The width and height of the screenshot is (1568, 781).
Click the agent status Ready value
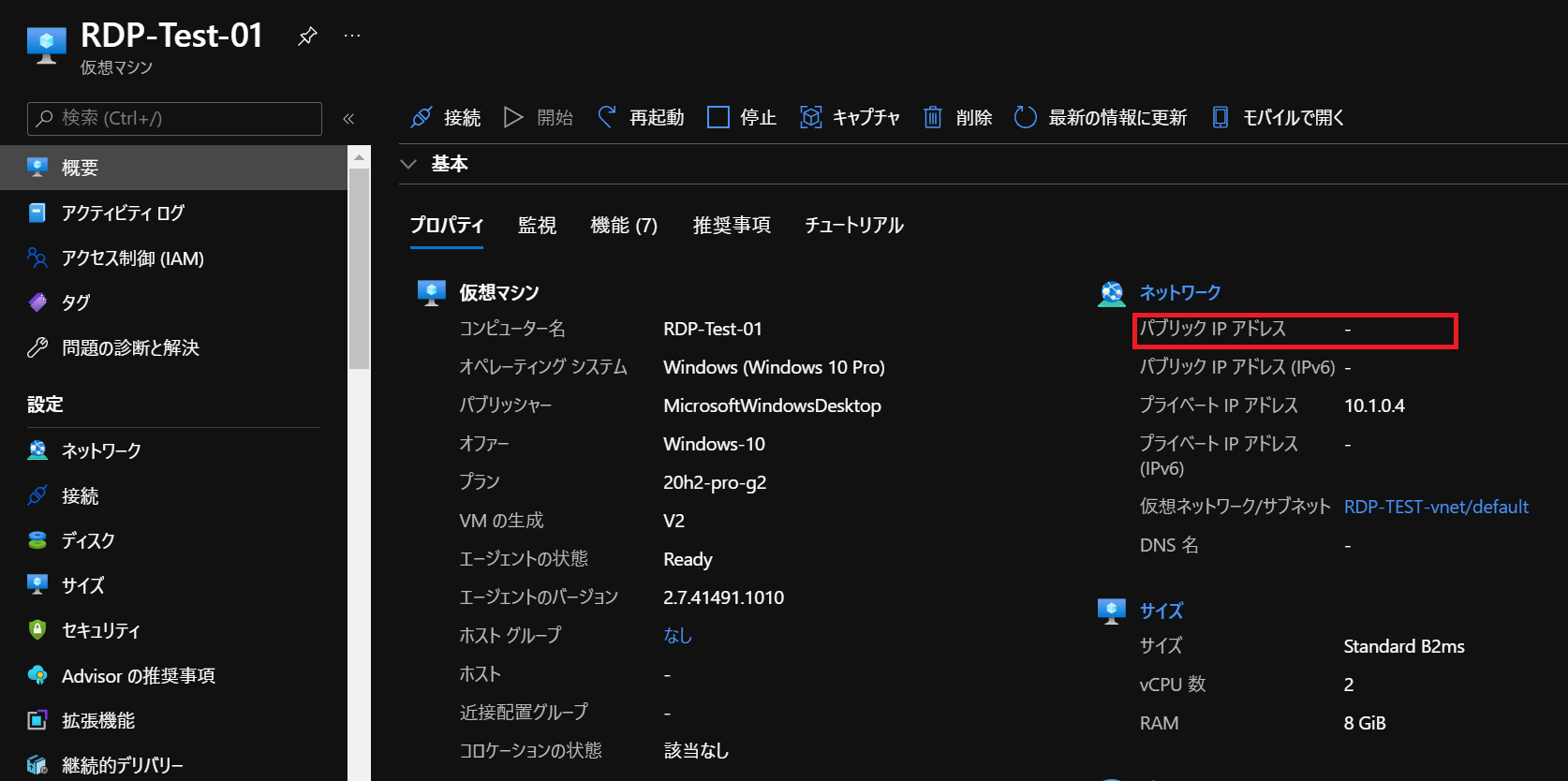[x=688, y=560]
